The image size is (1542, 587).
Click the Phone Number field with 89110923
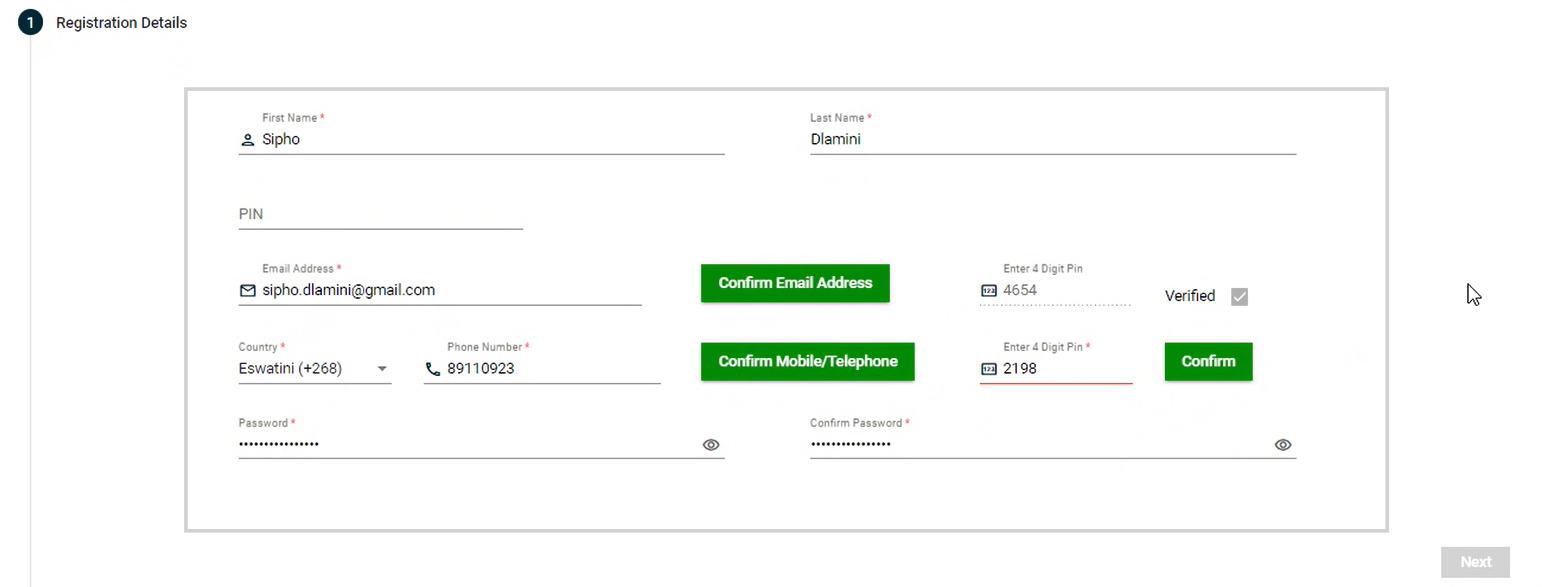[550, 369]
